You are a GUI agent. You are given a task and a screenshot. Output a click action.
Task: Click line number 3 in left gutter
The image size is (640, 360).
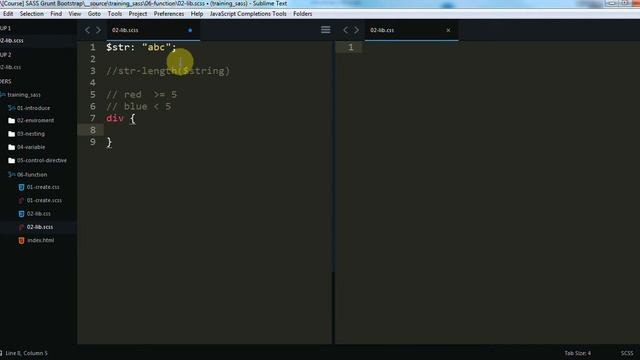pyautogui.click(x=93, y=71)
